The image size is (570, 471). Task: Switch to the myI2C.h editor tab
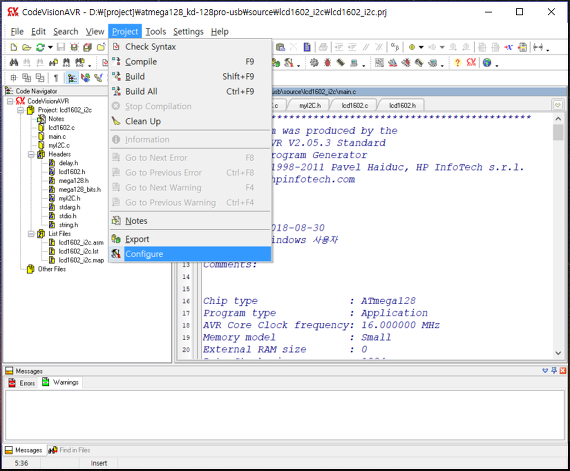pyautogui.click(x=310, y=105)
